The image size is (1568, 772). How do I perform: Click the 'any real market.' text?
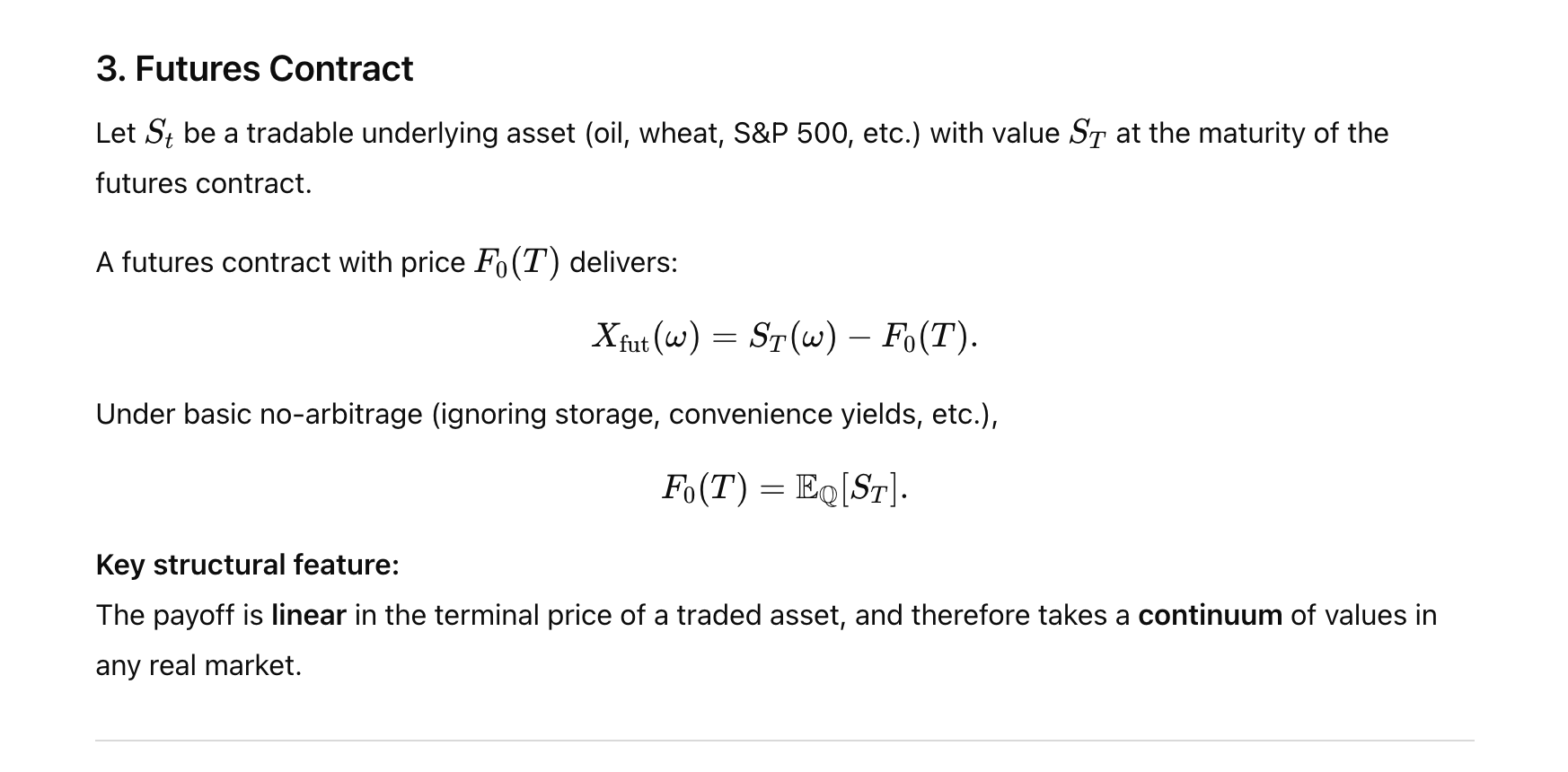198,665
